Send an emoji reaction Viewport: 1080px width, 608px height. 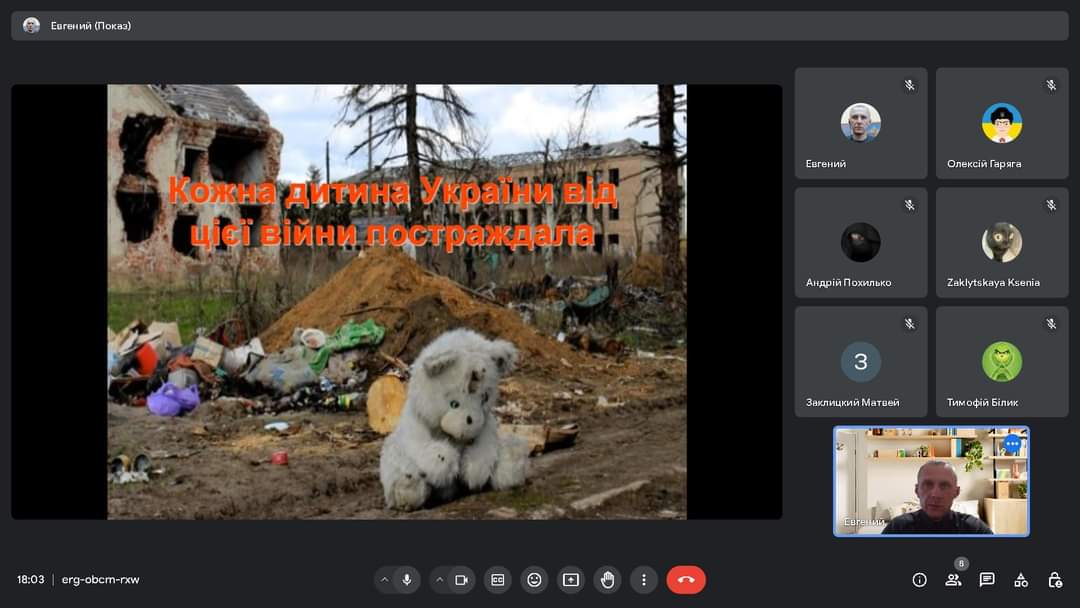click(x=534, y=580)
